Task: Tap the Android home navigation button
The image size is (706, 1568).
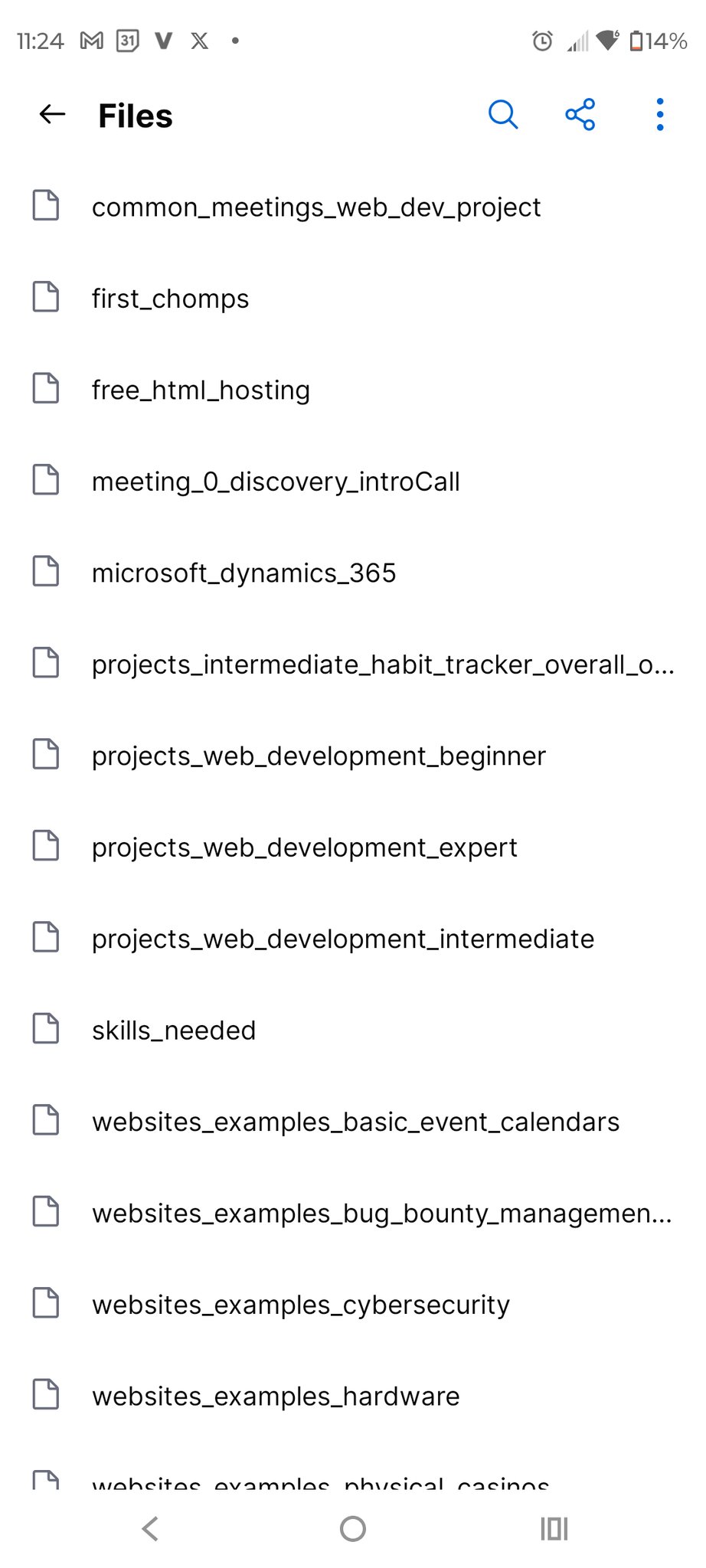Action: 353,1529
